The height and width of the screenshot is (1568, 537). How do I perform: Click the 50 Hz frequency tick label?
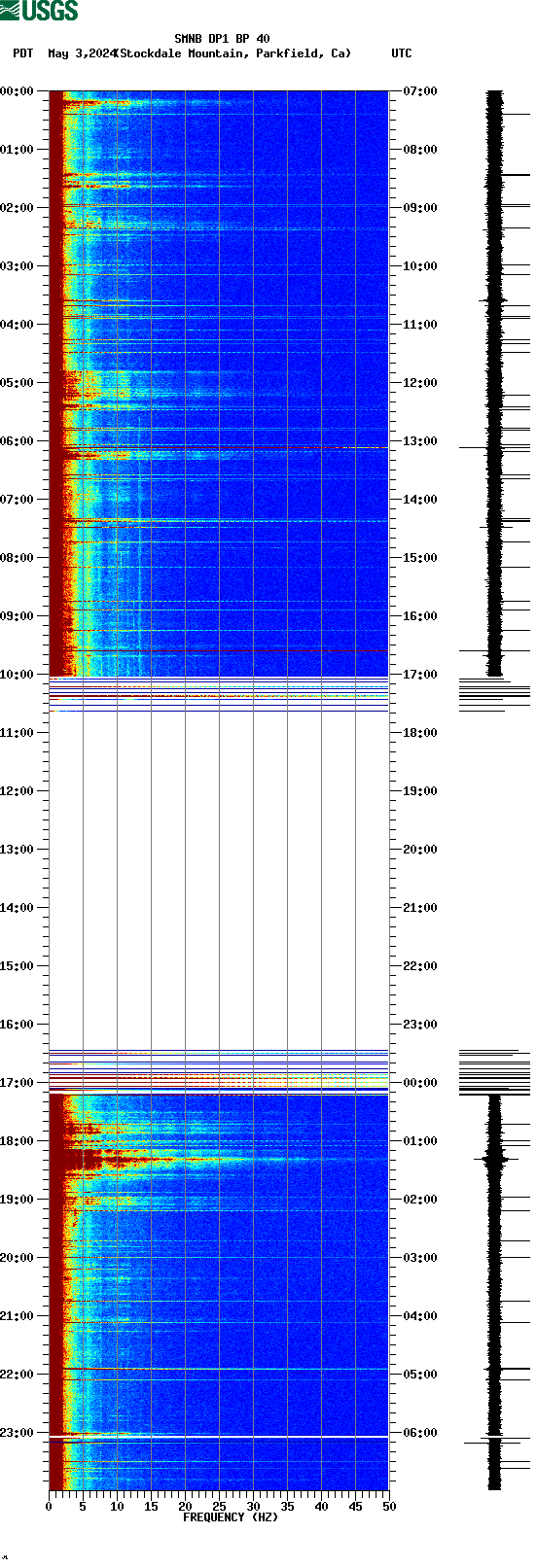(389, 1508)
